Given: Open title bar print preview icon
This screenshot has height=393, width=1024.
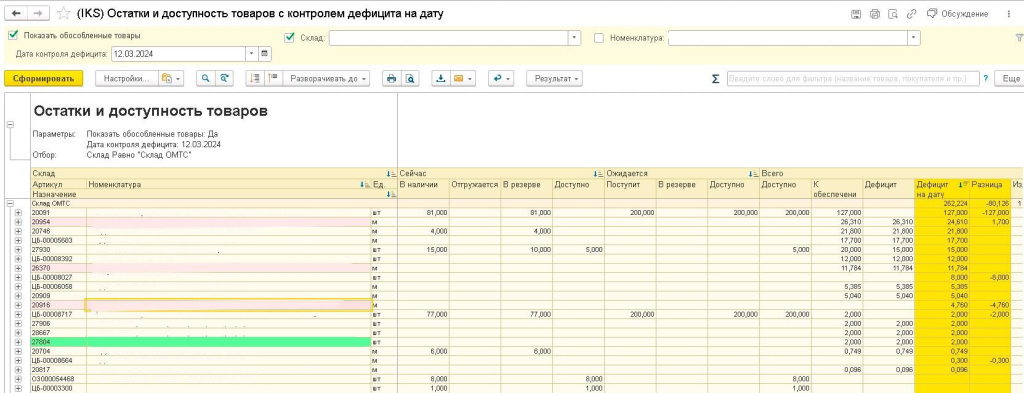Looking at the screenshot, I should [x=893, y=14].
